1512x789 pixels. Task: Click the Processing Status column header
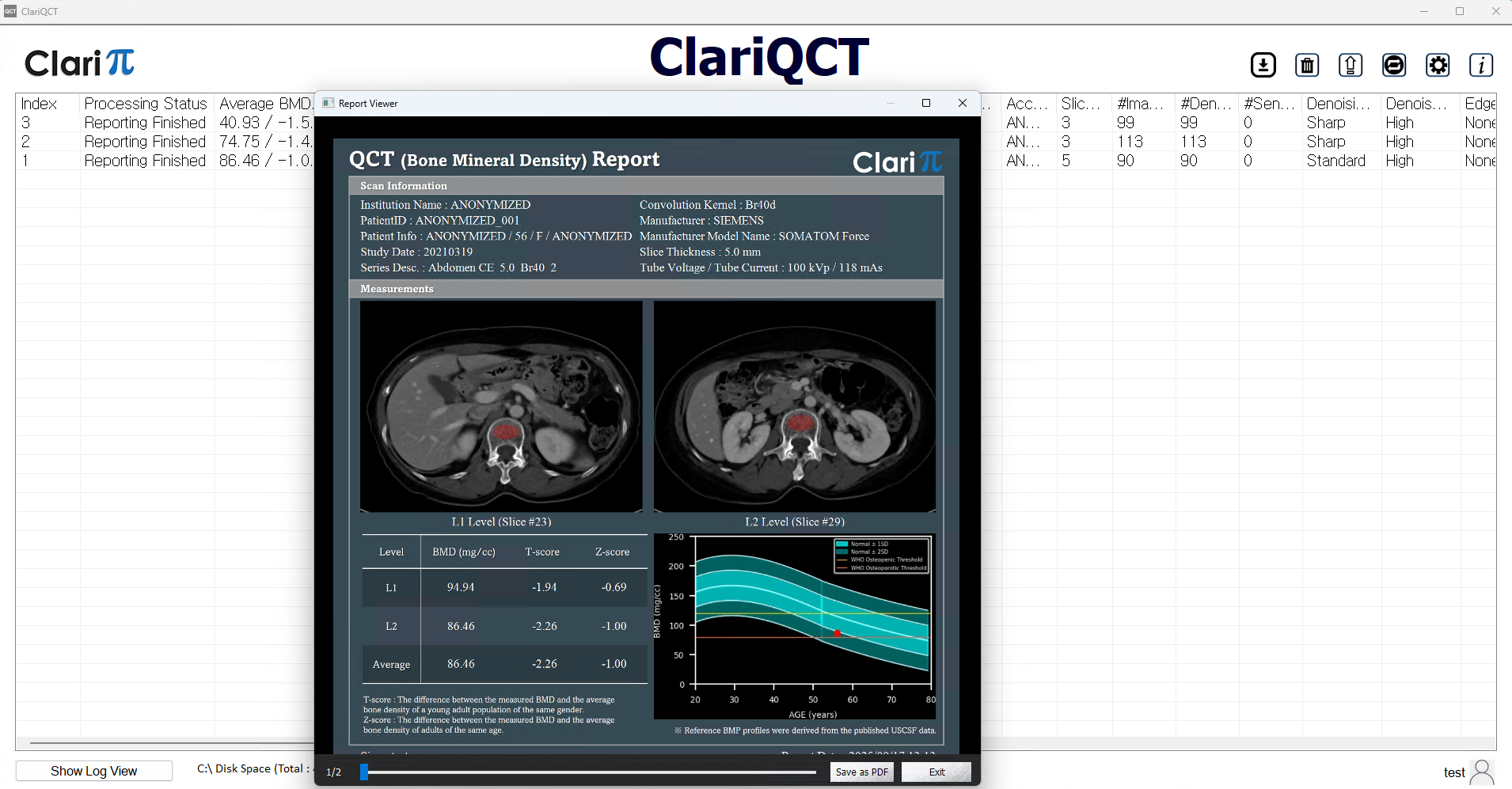point(146,104)
